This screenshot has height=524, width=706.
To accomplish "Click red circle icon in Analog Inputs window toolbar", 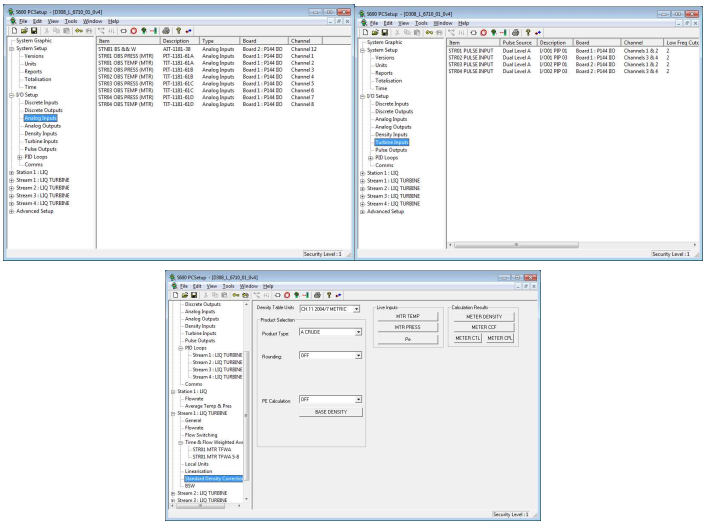I will point(134,31).
